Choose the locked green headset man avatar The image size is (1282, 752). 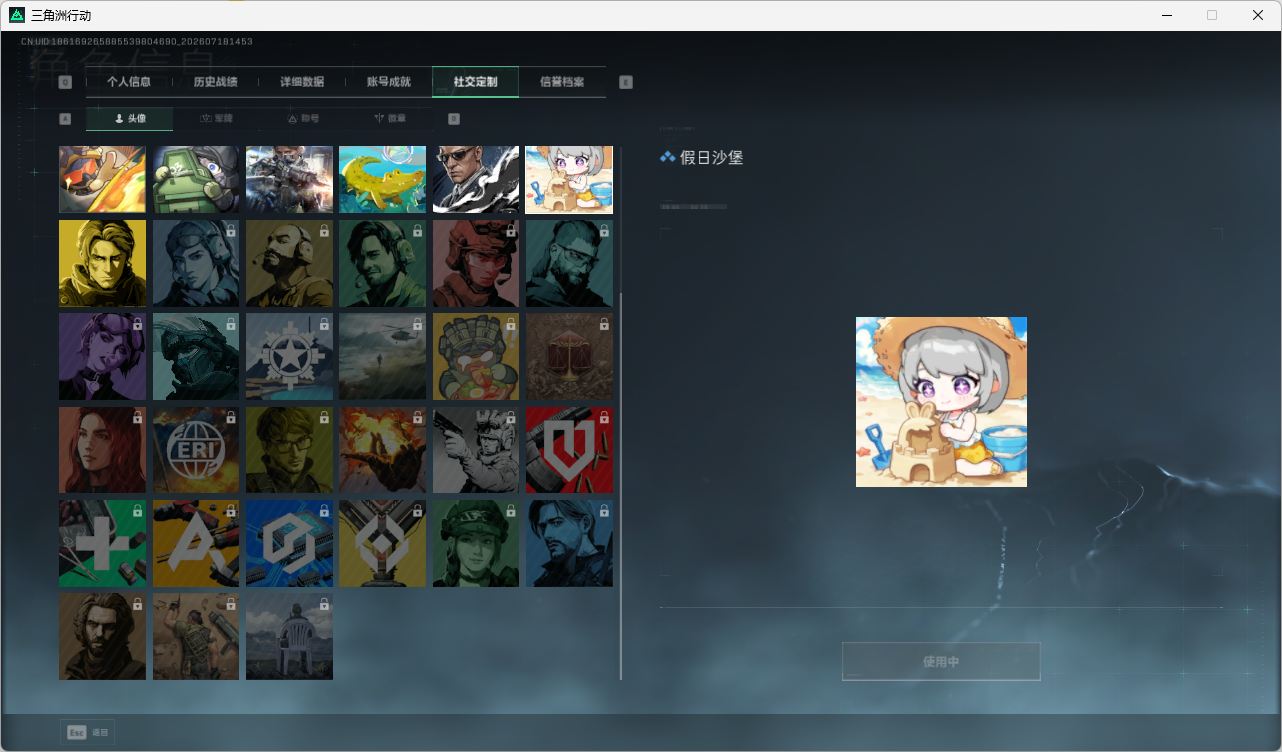pyautogui.click(x=382, y=263)
